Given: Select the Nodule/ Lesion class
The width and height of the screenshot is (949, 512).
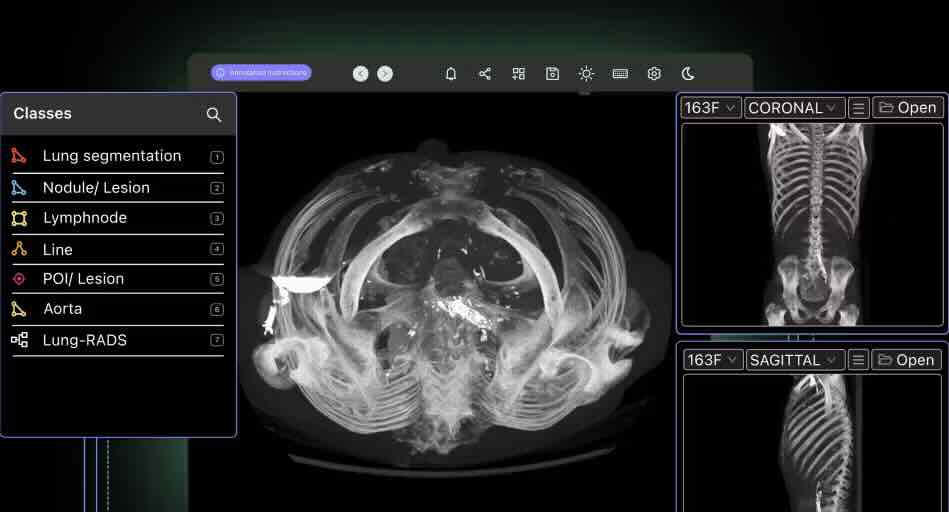Looking at the screenshot, I should coord(118,188).
